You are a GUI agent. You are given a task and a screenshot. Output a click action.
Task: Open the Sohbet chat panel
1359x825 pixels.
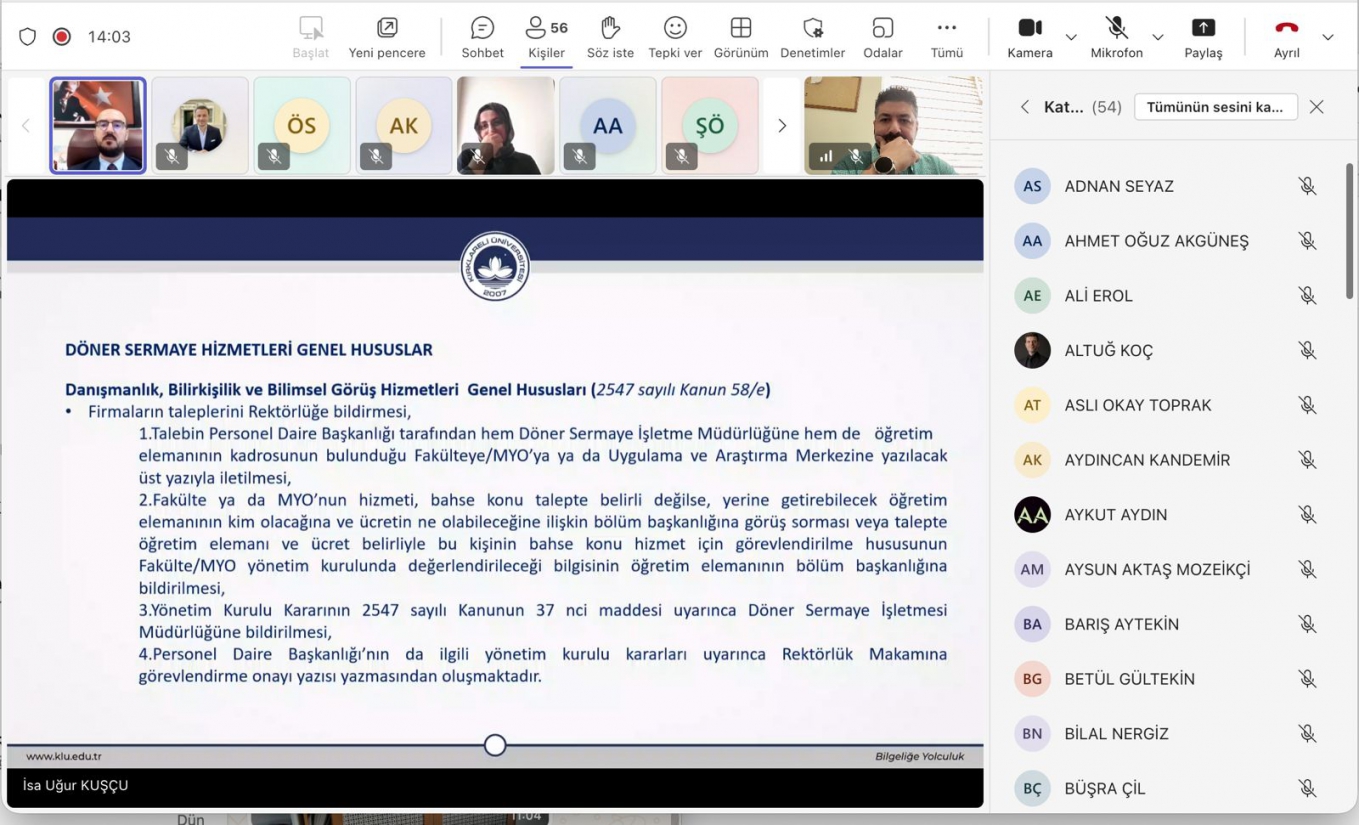coord(482,37)
